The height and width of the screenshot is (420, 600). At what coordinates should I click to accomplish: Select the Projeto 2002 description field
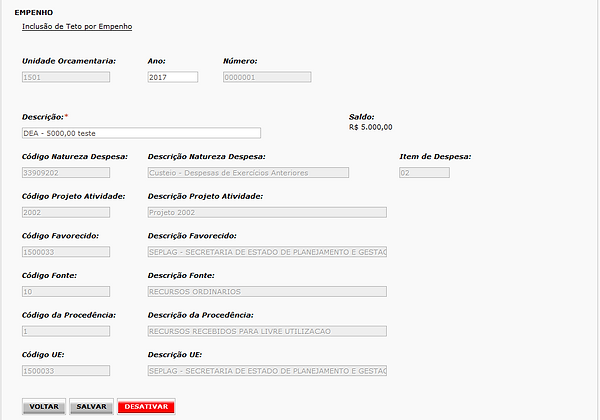pyautogui.click(x=267, y=212)
